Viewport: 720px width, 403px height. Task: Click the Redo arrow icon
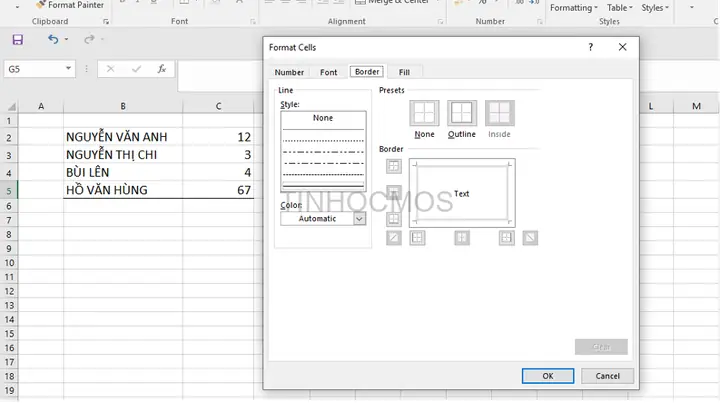click(89, 39)
